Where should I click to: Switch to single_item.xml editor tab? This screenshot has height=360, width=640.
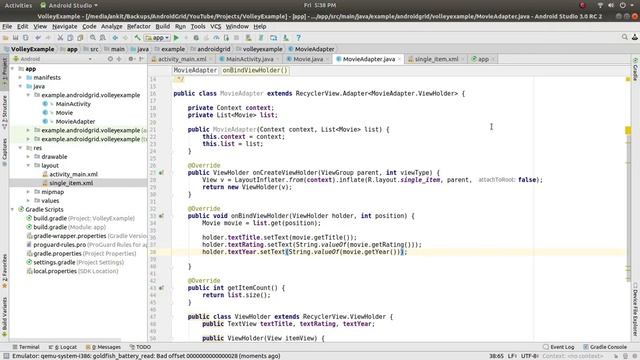point(436,59)
